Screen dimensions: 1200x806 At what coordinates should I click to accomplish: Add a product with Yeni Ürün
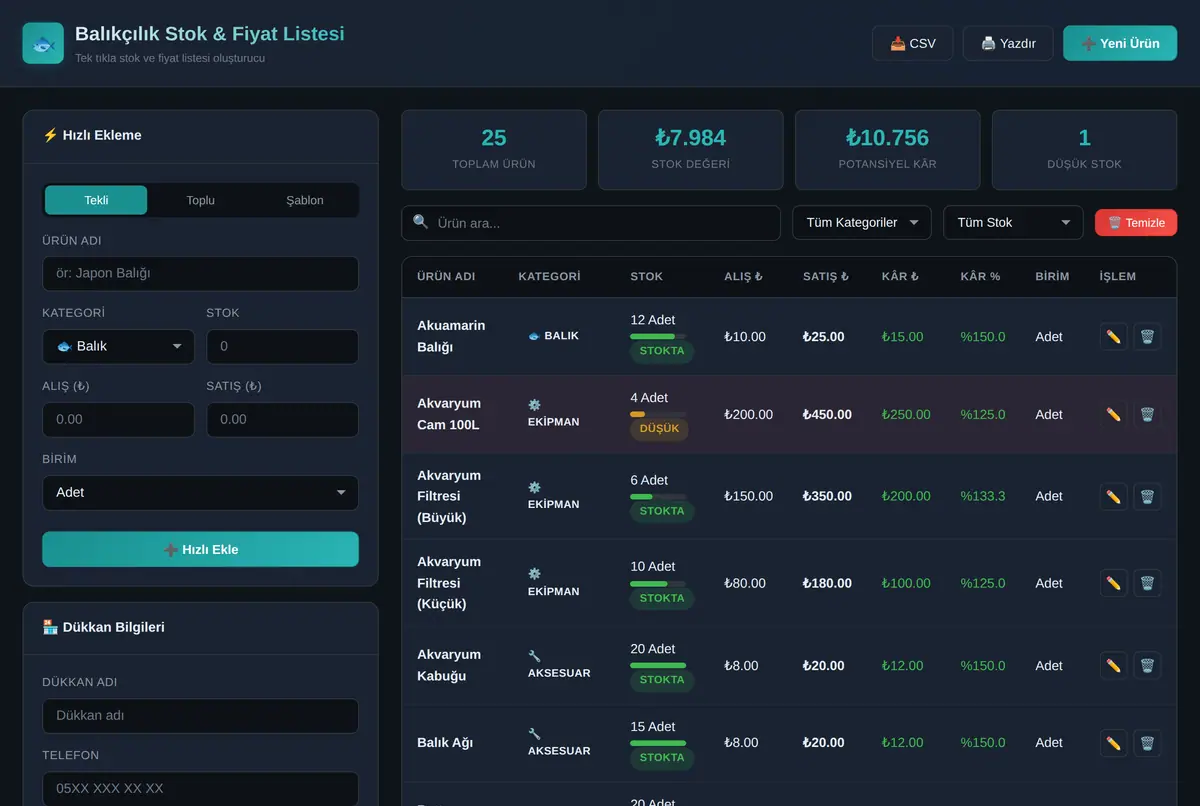click(x=1120, y=43)
